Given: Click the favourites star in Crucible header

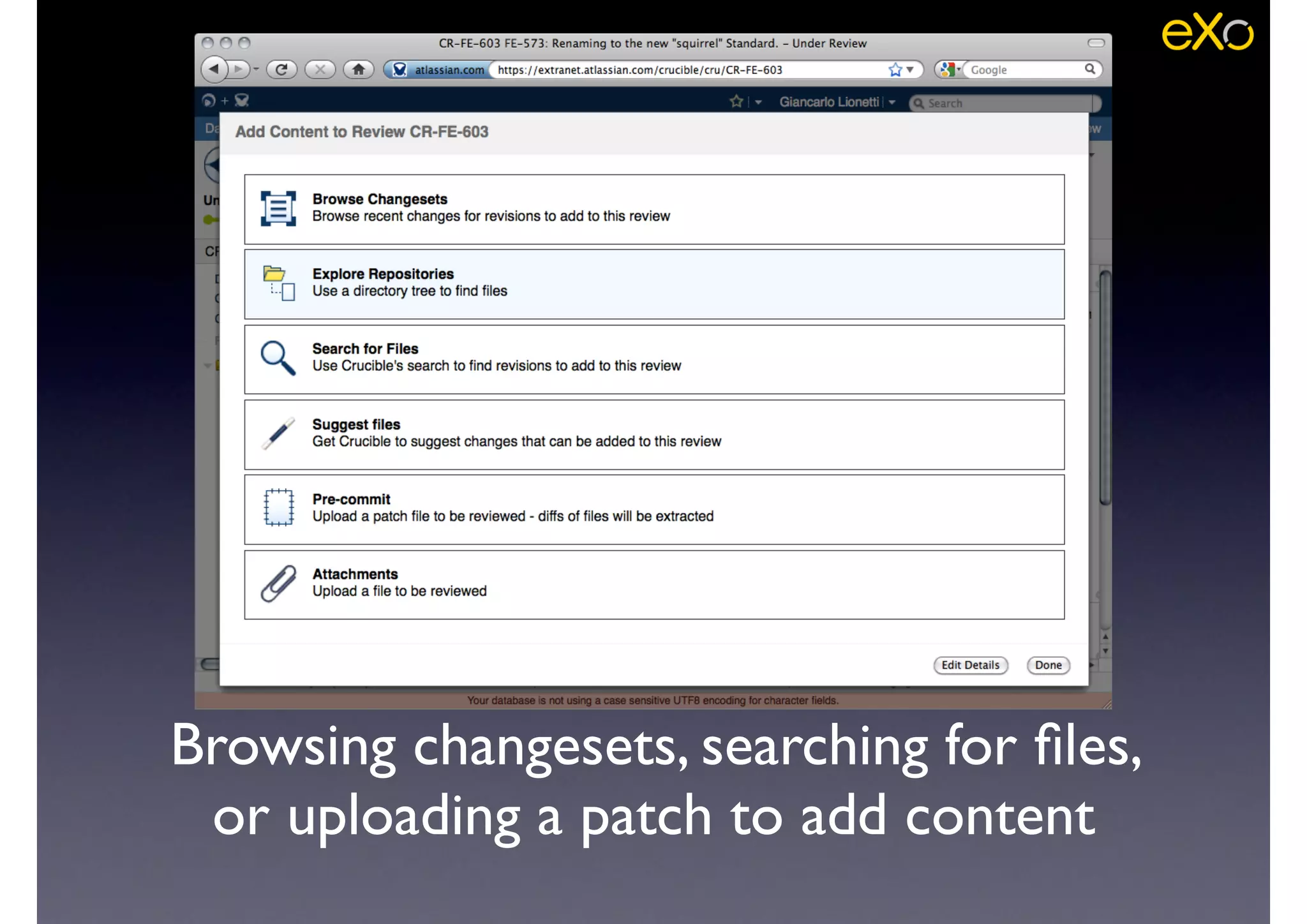Looking at the screenshot, I should click(x=736, y=101).
